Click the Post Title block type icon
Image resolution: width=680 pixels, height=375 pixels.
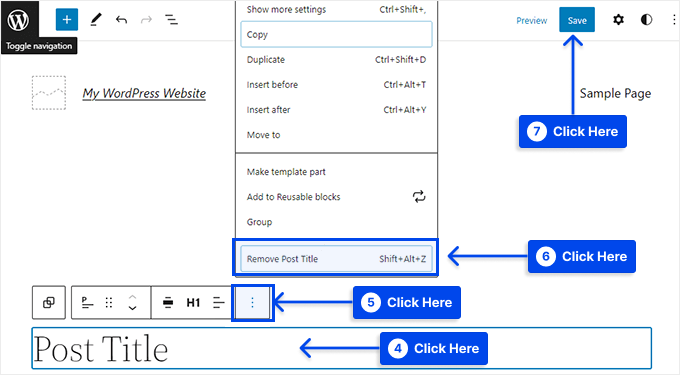coord(87,302)
